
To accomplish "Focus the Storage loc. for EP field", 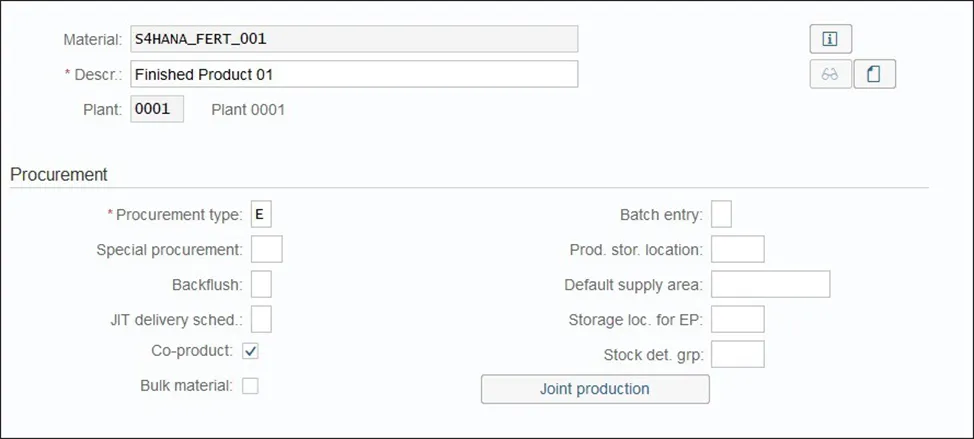I will pyautogui.click(x=737, y=319).
